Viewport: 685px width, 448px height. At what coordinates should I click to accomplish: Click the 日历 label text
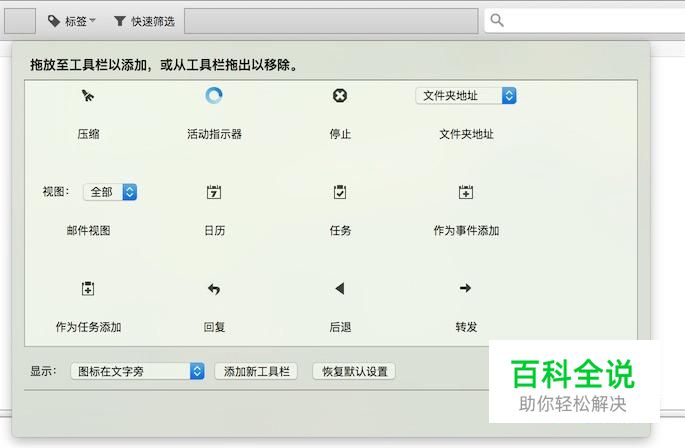pos(214,230)
